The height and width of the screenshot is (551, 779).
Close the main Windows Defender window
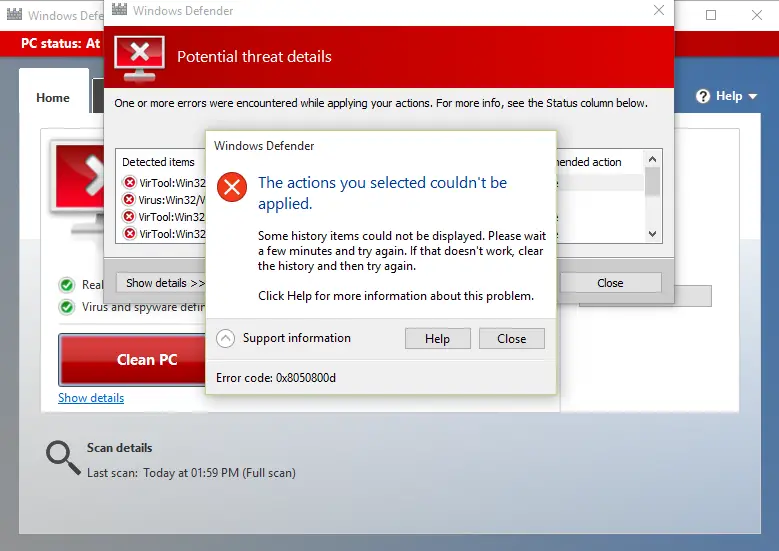757,15
